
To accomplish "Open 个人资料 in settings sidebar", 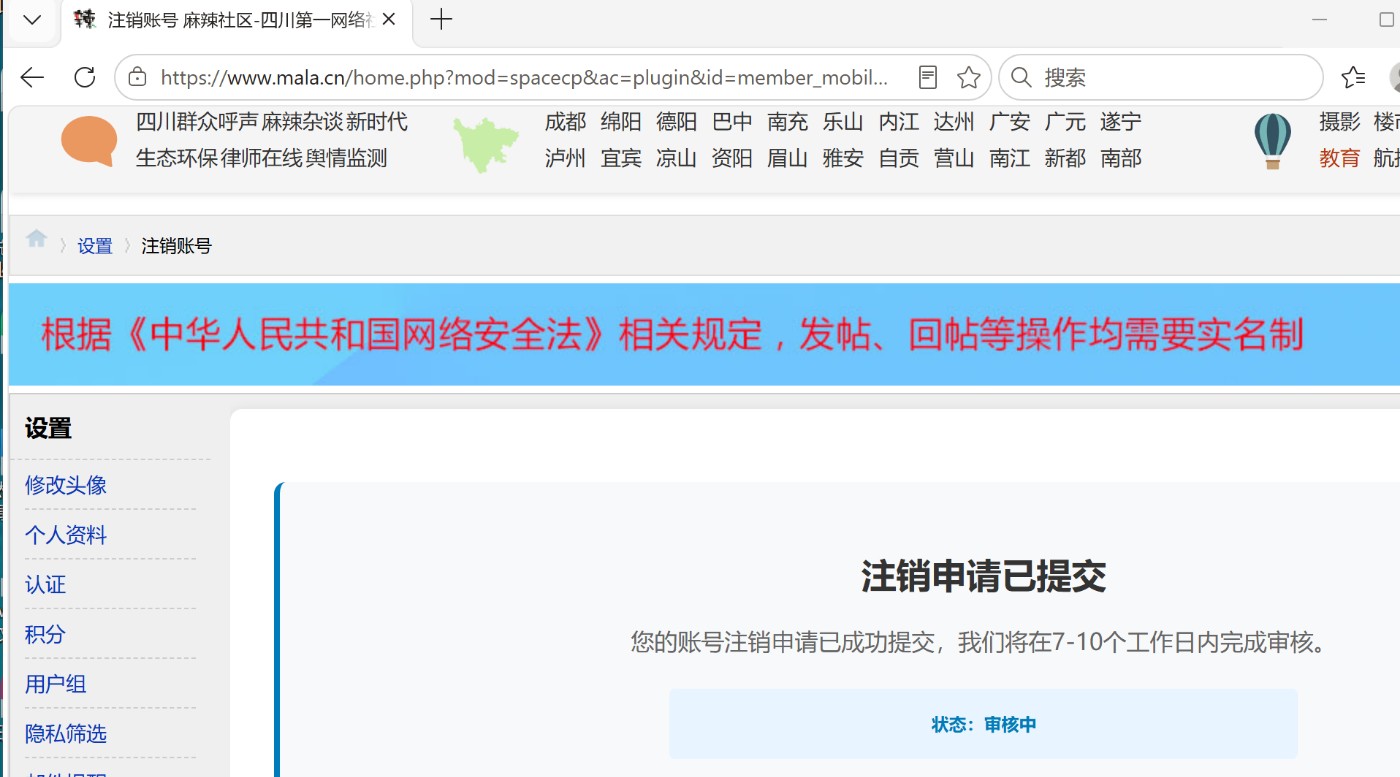I will [66, 535].
